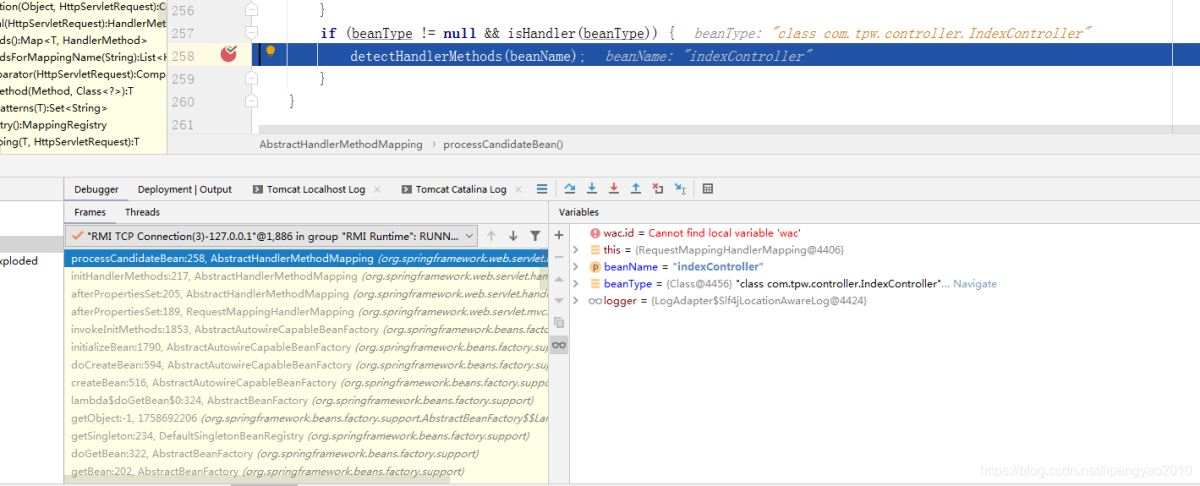1200x486 pixels.
Task: Click the Run to Cursor icon
Action: [680, 189]
